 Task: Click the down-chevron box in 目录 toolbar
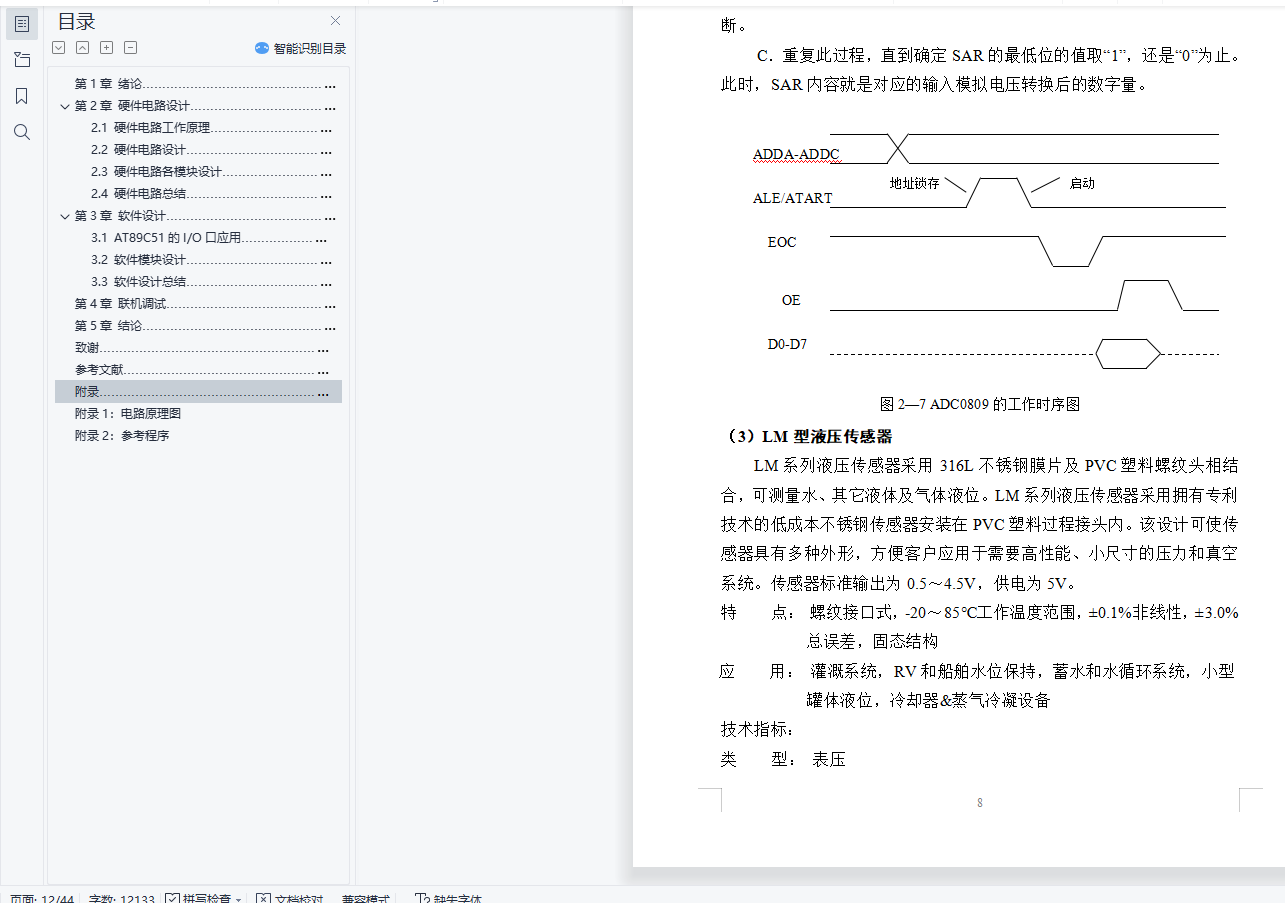click(58, 47)
